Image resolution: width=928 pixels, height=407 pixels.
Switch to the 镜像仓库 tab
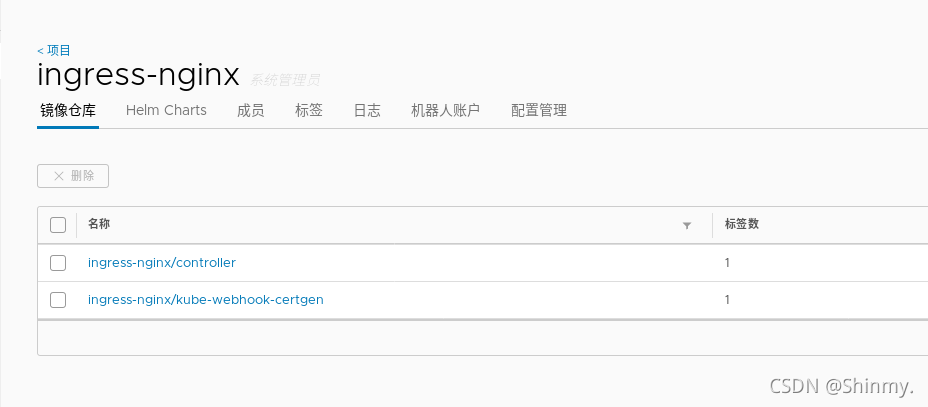click(x=67, y=110)
